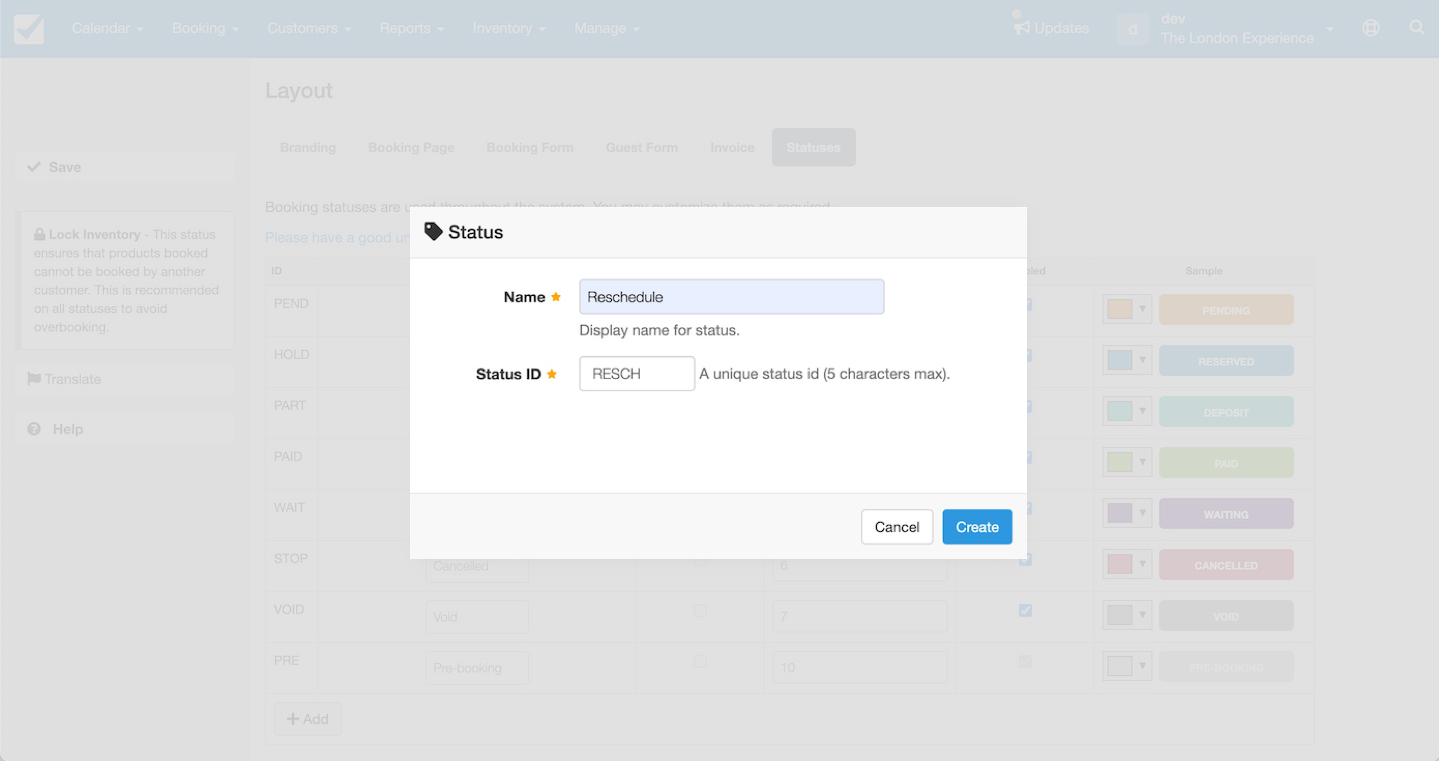The image size is (1439, 761).
Task: Open the Help sidebar button
Action: click(125, 429)
